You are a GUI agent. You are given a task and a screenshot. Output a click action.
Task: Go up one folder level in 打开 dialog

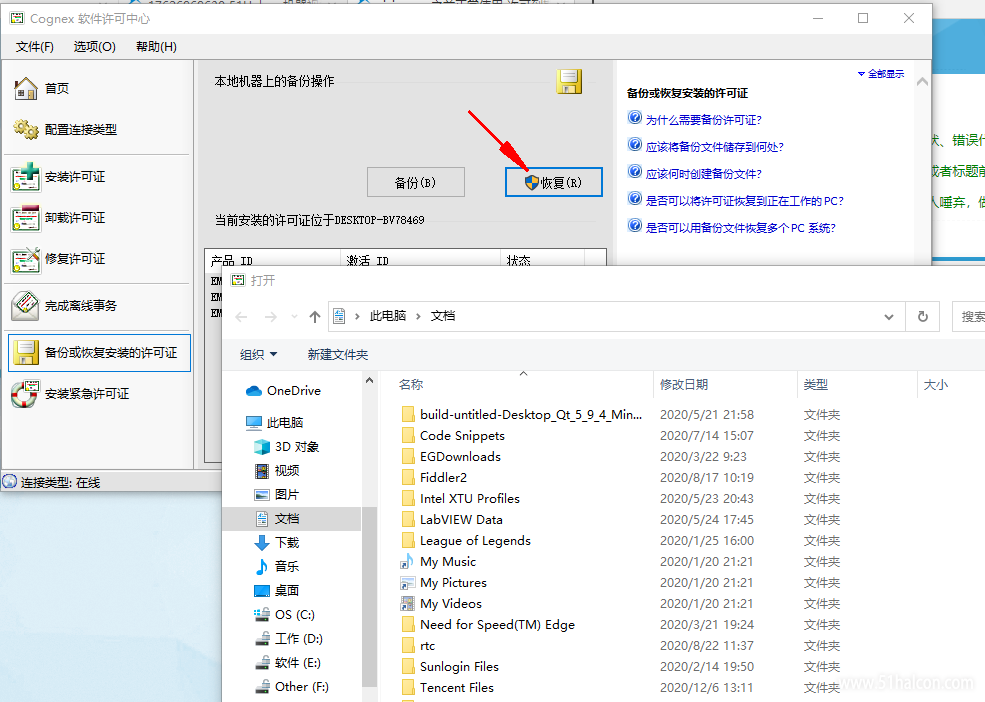pos(315,317)
